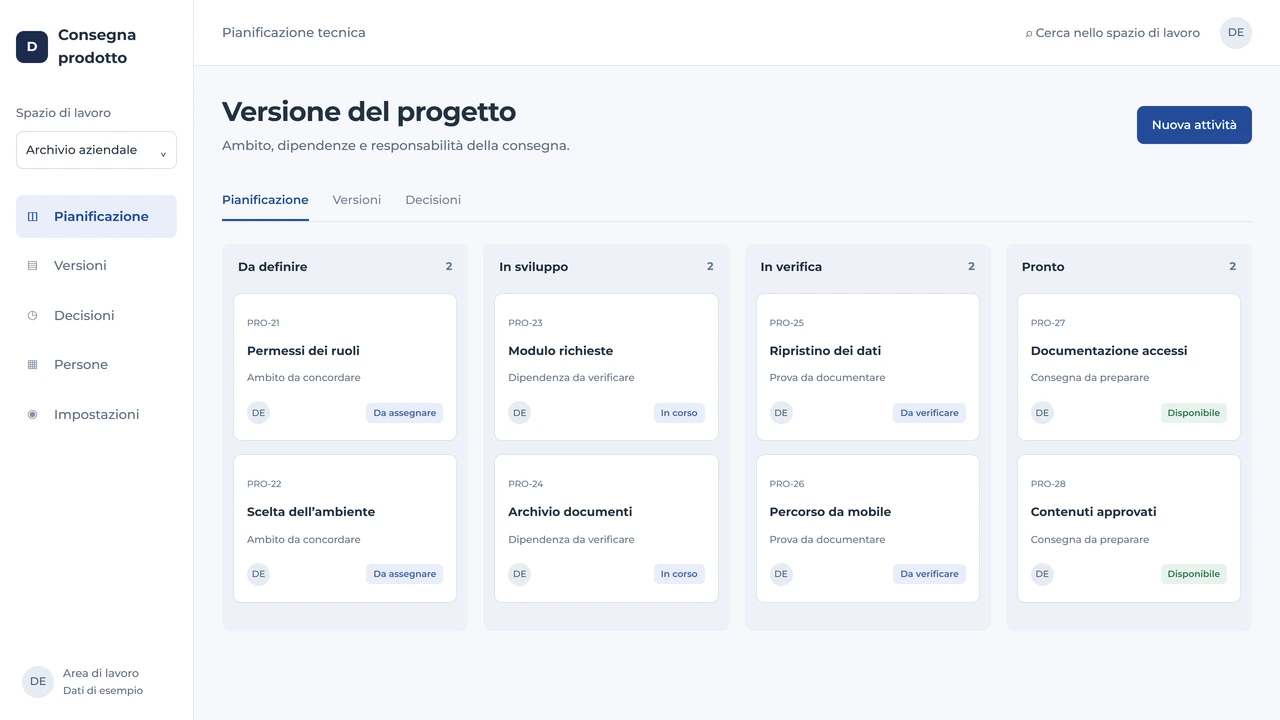Click the PRO-22 card identifier
This screenshot has height=720, width=1280.
pos(264,484)
